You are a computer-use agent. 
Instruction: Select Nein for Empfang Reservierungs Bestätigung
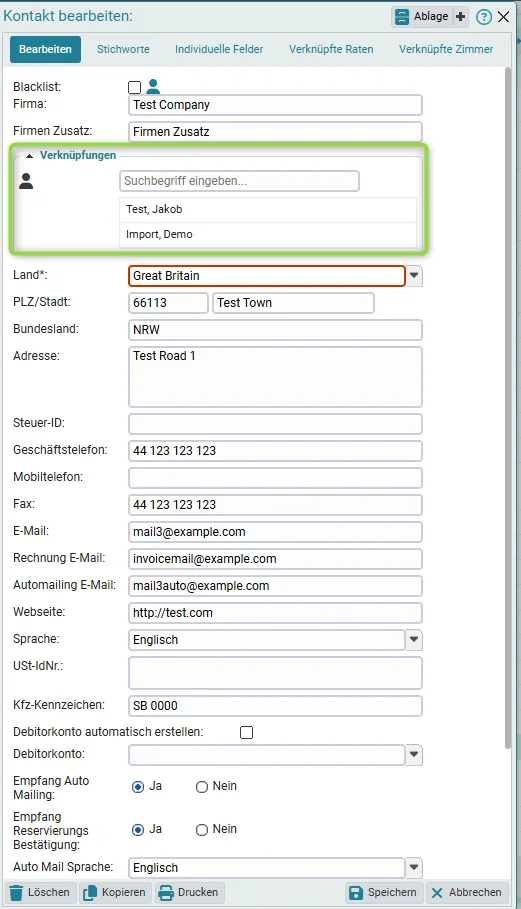coord(202,830)
